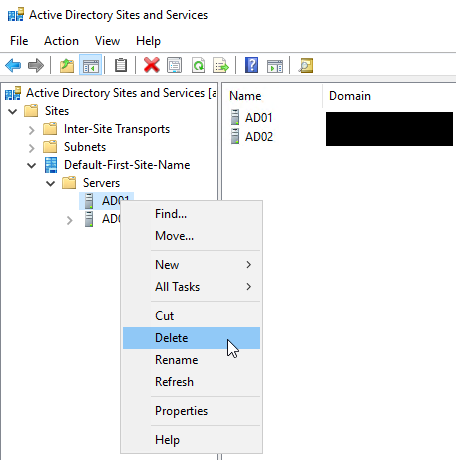Click the gray Forward arrow icon

point(36,65)
